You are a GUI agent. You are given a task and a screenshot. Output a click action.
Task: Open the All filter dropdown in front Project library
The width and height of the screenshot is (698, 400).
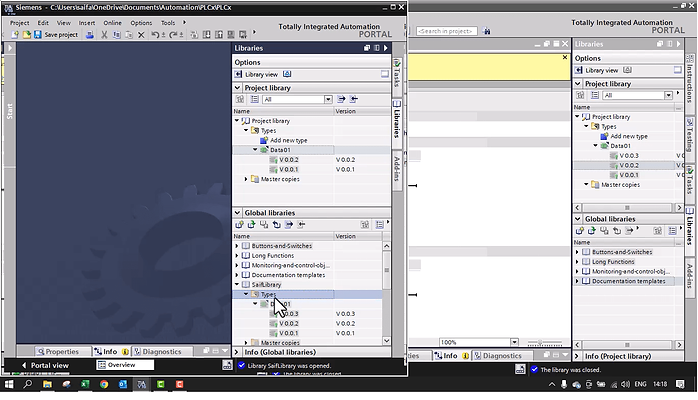pyautogui.click(x=328, y=99)
